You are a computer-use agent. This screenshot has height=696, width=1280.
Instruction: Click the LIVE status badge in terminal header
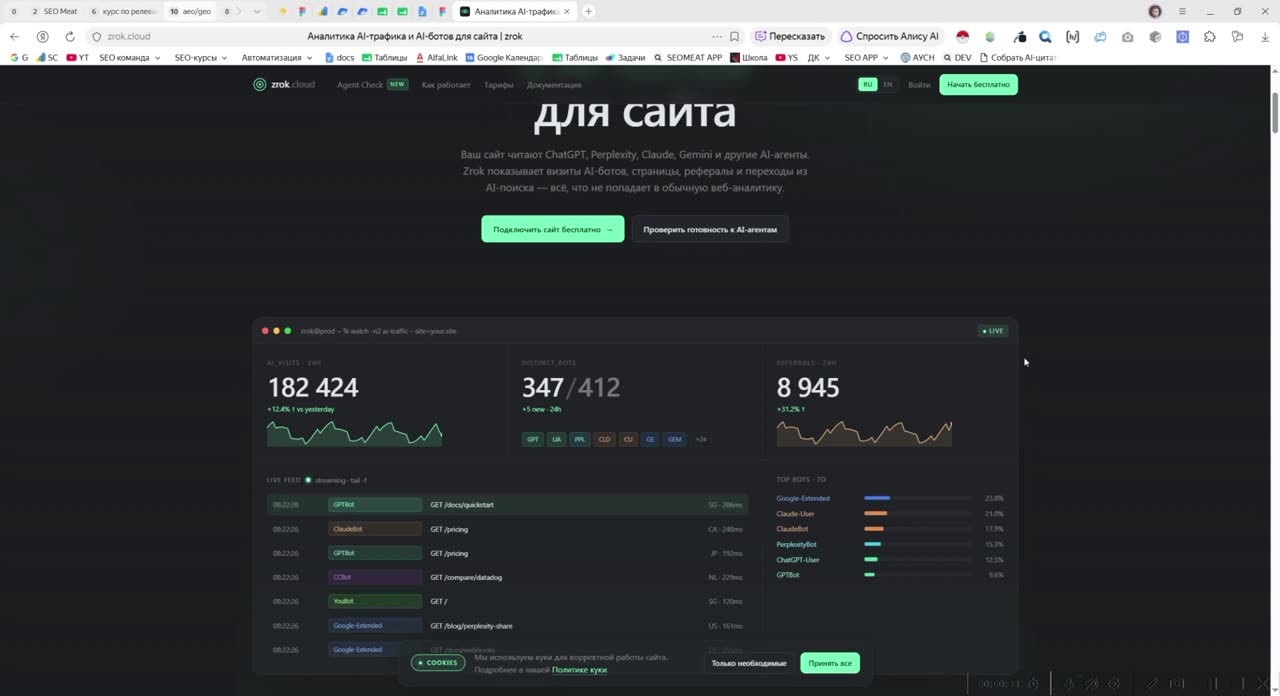coord(993,331)
